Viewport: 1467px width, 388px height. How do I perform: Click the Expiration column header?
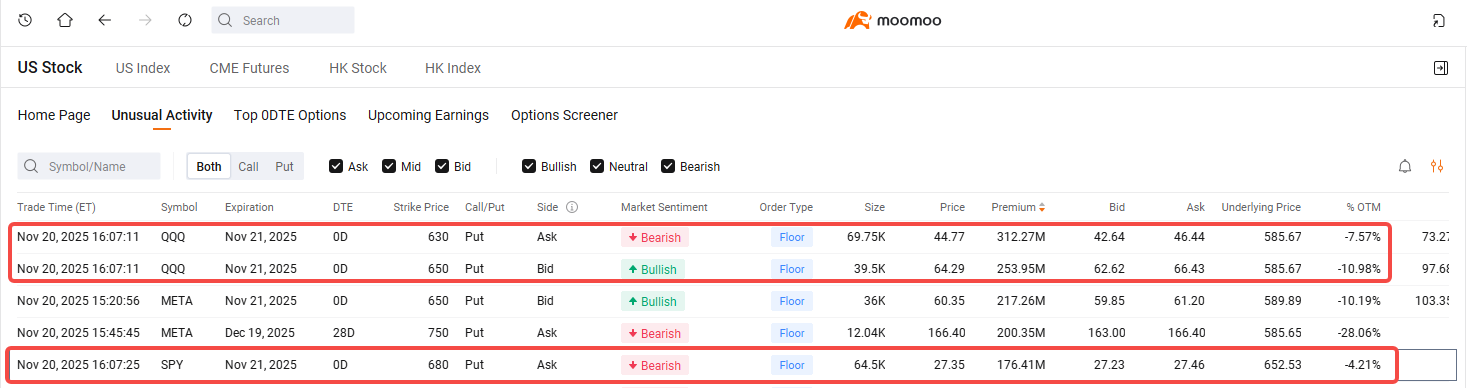pos(249,208)
